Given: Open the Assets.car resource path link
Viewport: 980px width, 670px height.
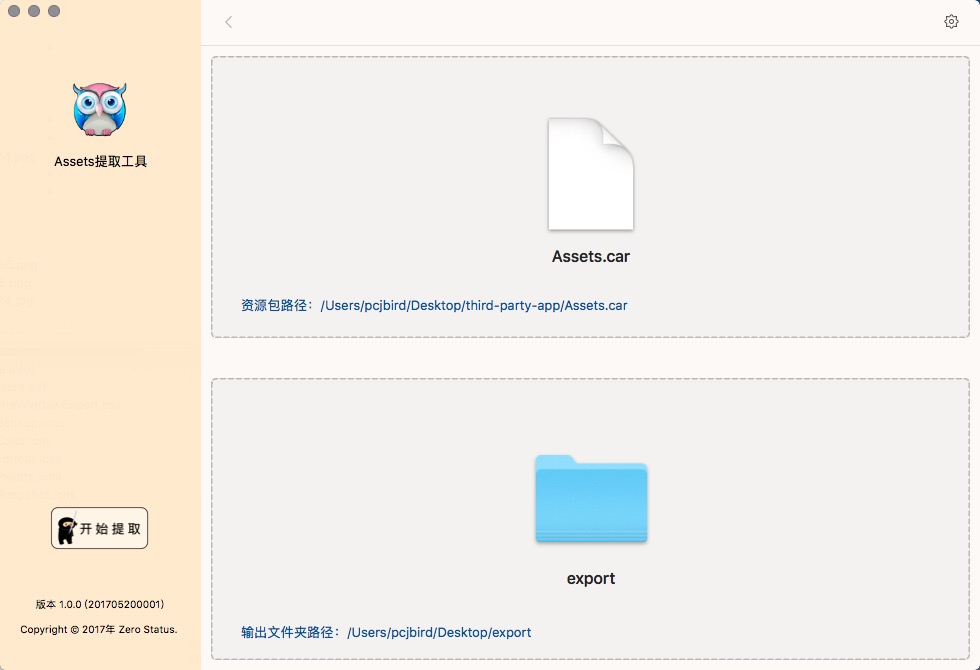Looking at the screenshot, I should click(474, 306).
